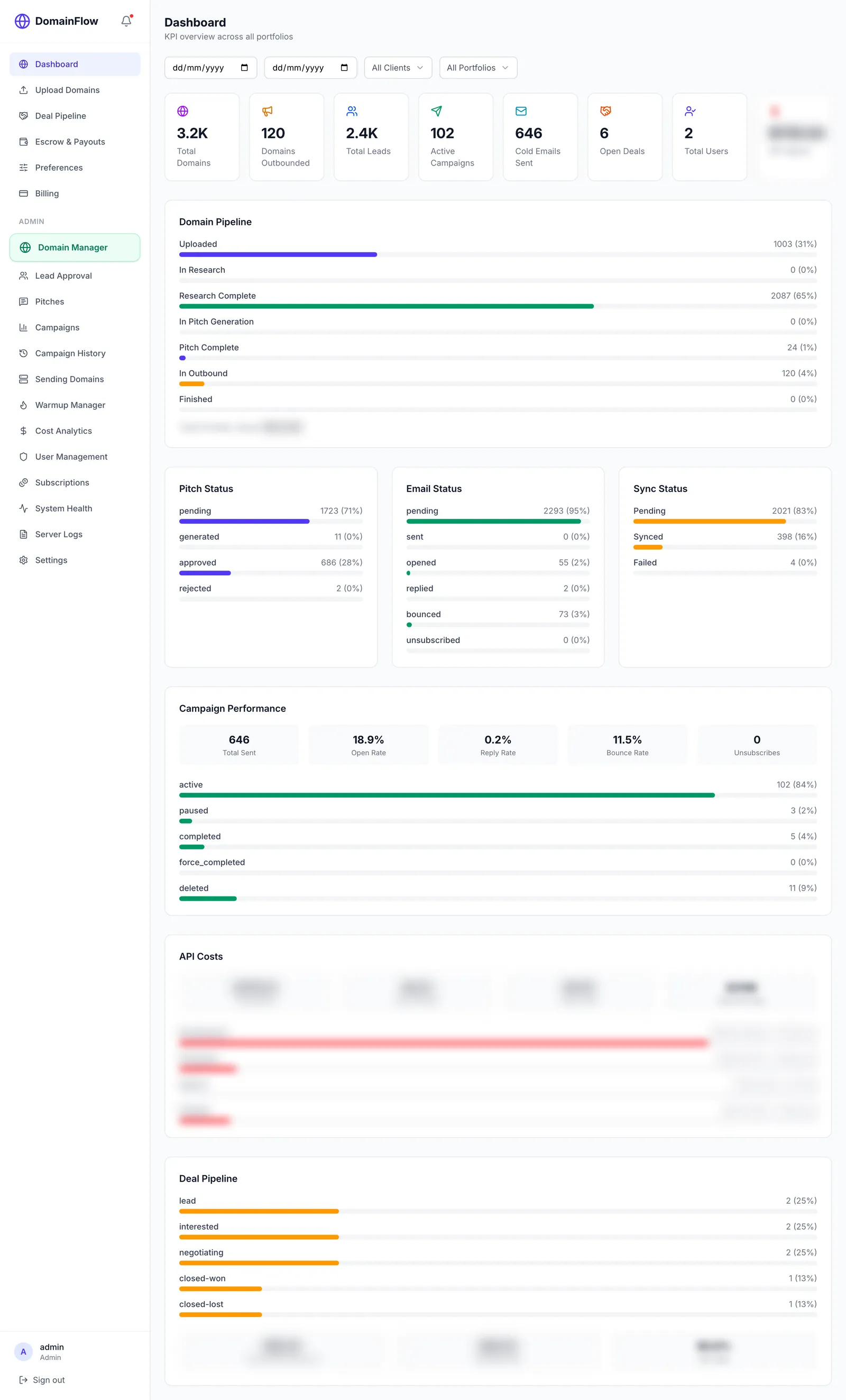Click the Sending Domains server icon
The height and width of the screenshot is (1400, 846).
23,379
